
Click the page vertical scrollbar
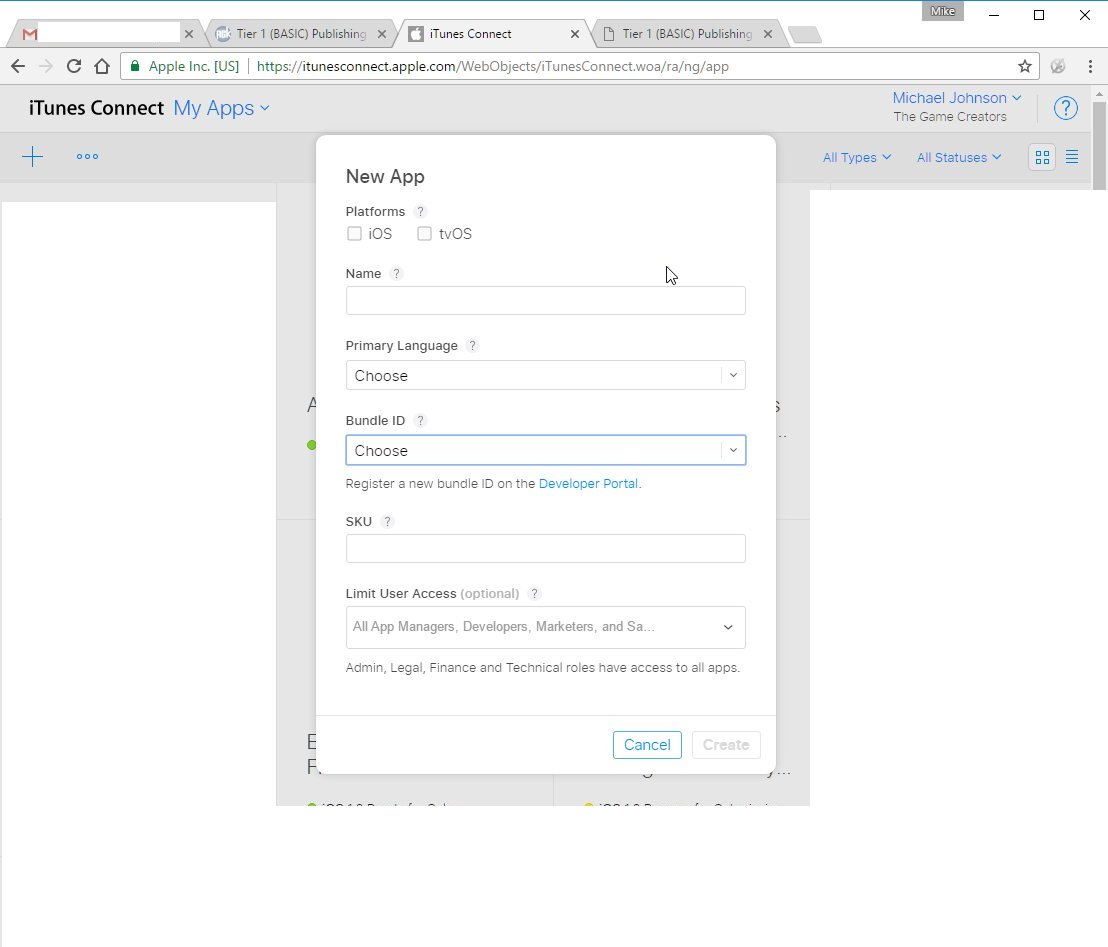1099,146
